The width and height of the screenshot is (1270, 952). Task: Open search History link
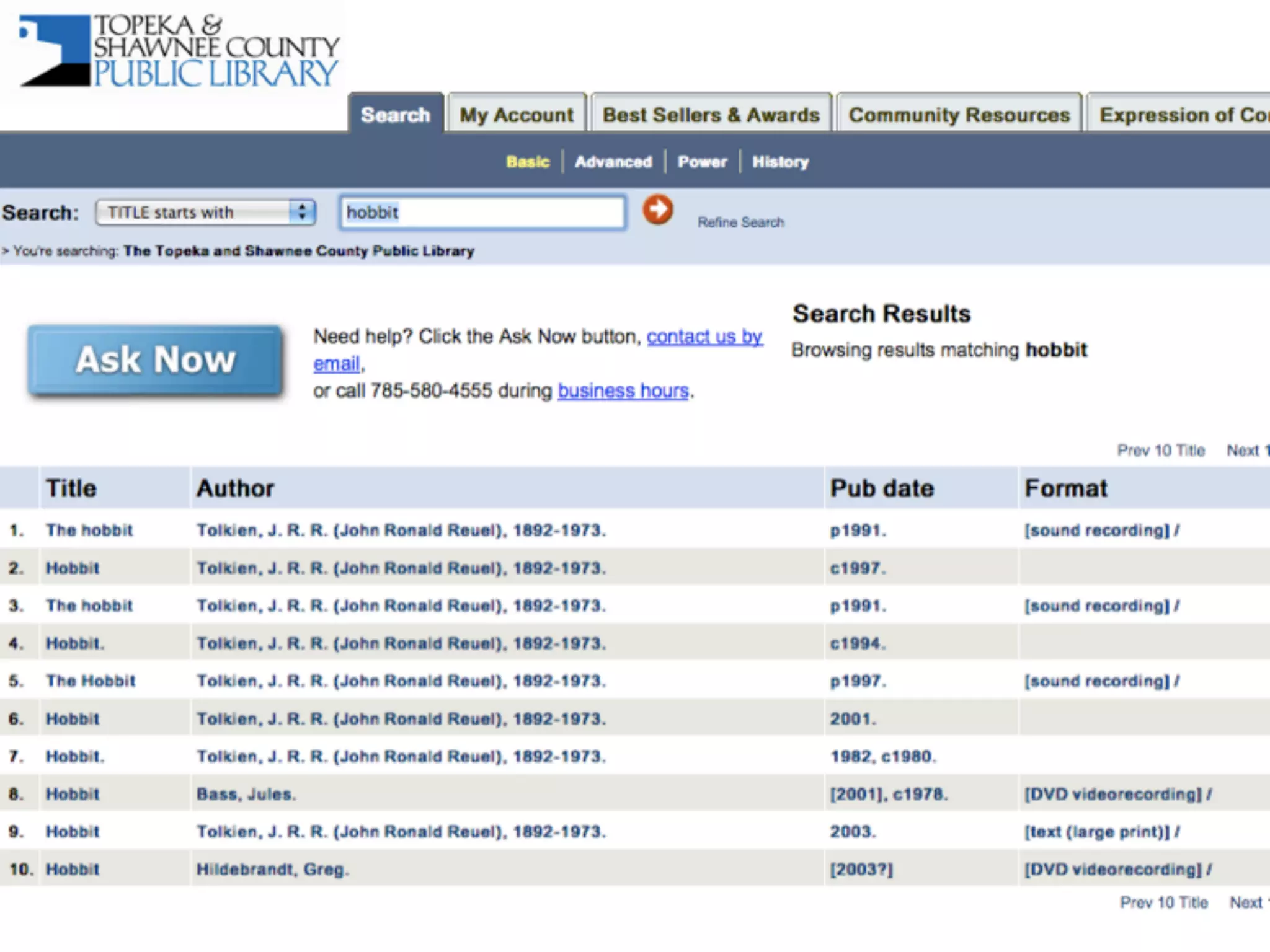pyautogui.click(x=780, y=162)
